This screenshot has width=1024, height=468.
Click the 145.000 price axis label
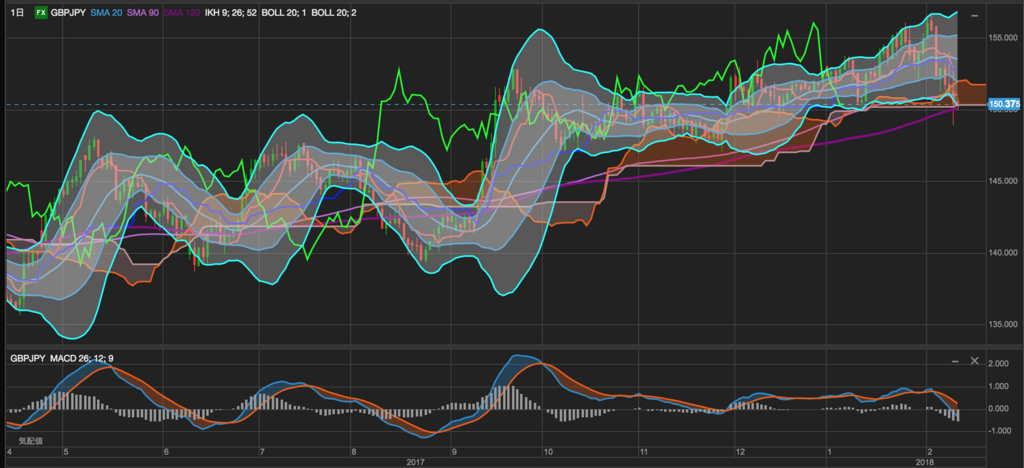[1004, 181]
